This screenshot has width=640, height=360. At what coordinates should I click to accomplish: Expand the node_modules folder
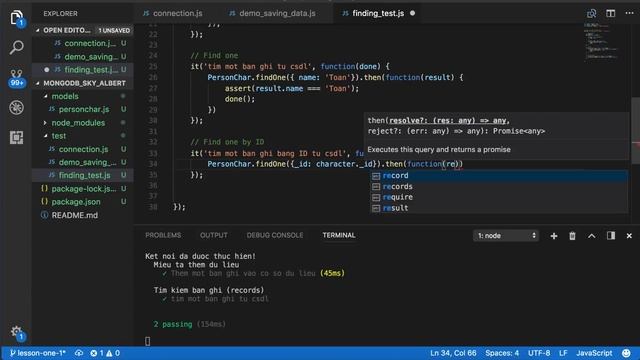(x=83, y=122)
